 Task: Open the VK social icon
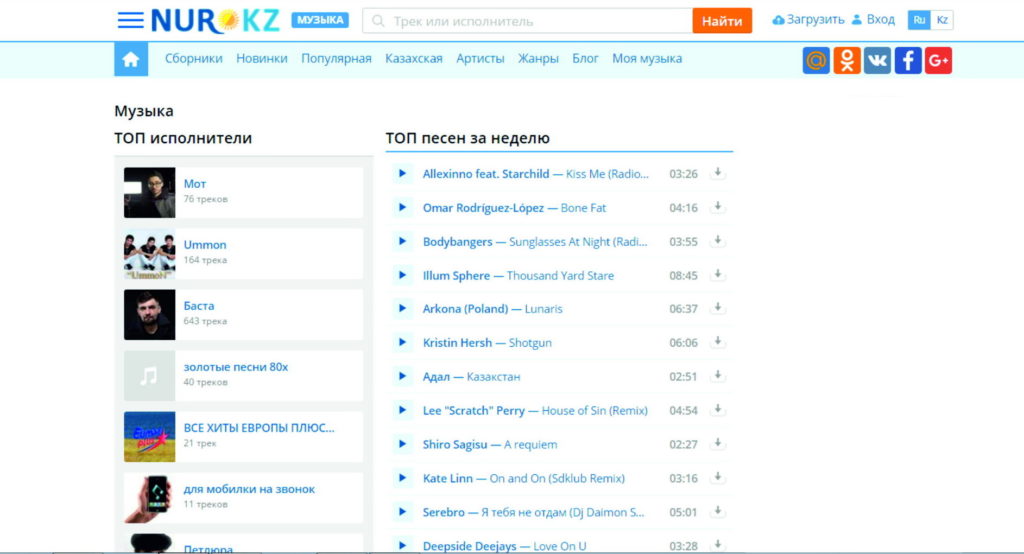coord(877,60)
